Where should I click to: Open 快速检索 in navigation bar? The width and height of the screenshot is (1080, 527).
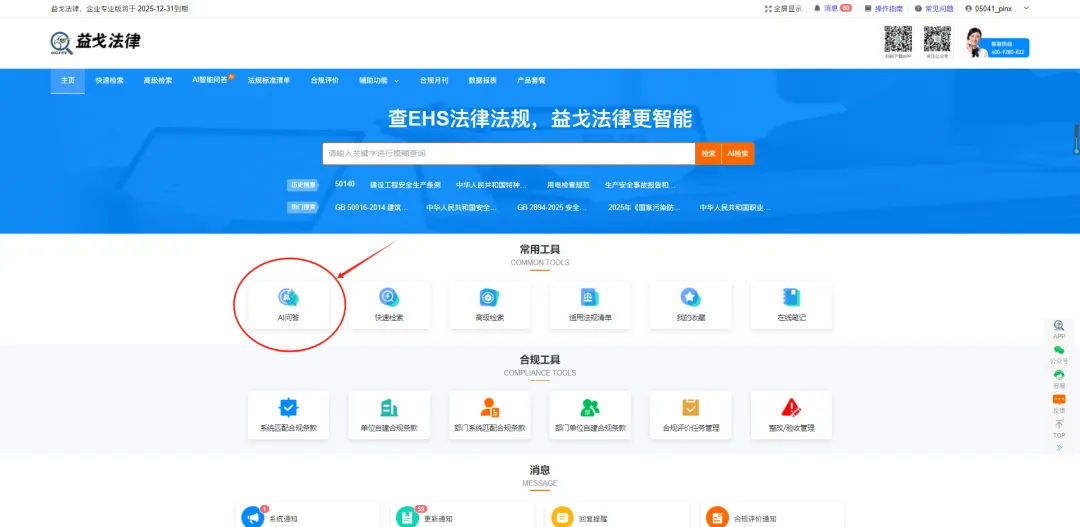point(110,80)
